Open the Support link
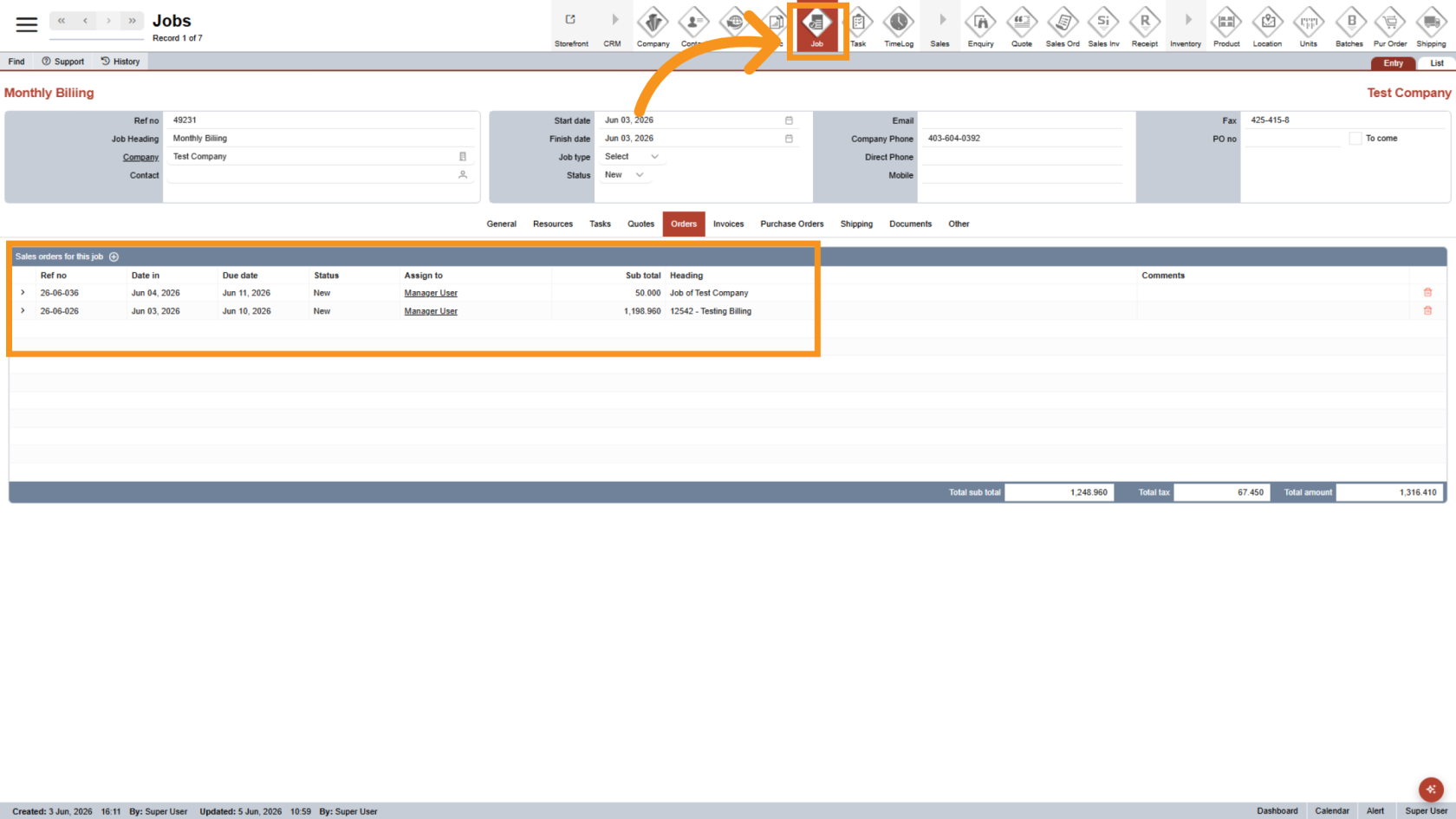Screen dimensions: 1456x819 [62, 62]
